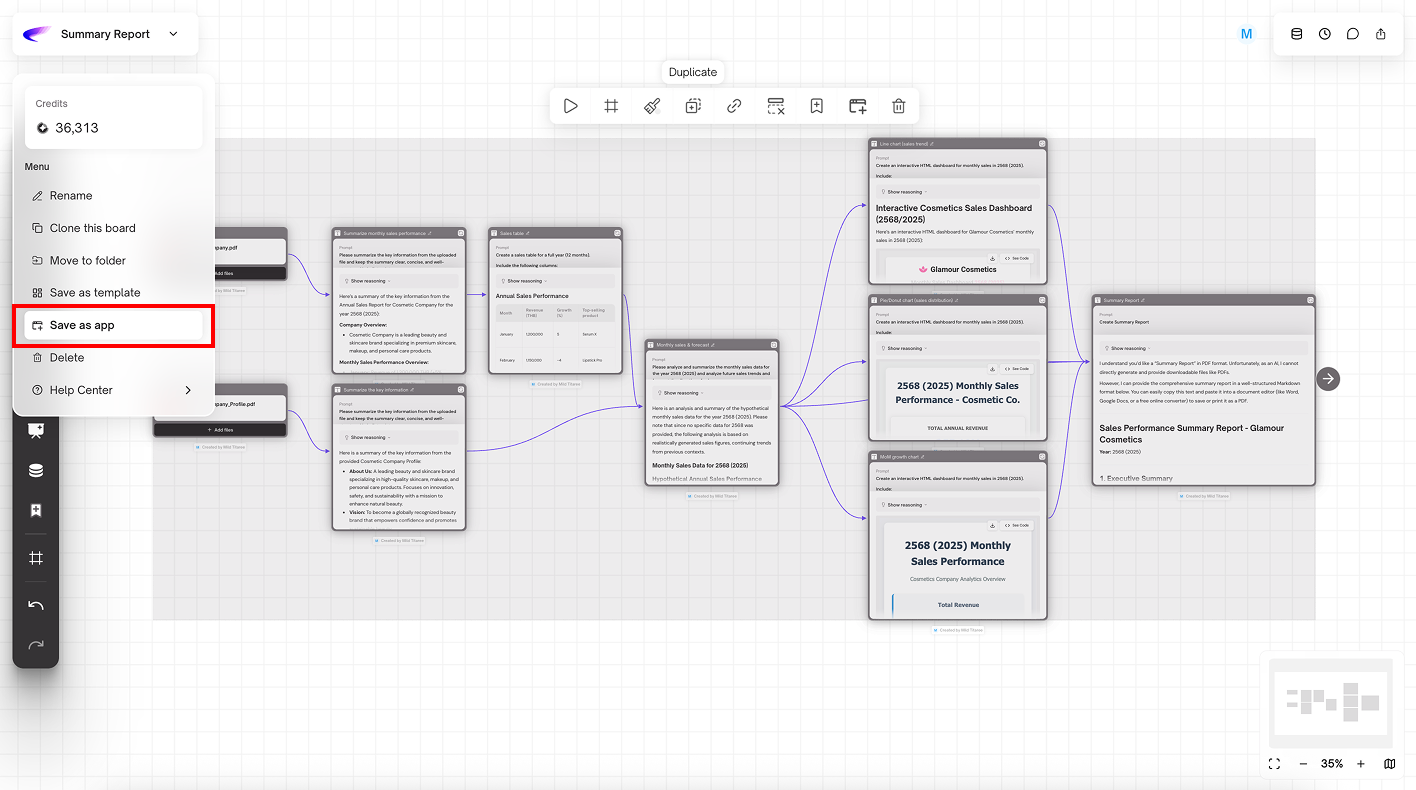
Task: Expand the Help Center submenu
Action: coord(188,390)
